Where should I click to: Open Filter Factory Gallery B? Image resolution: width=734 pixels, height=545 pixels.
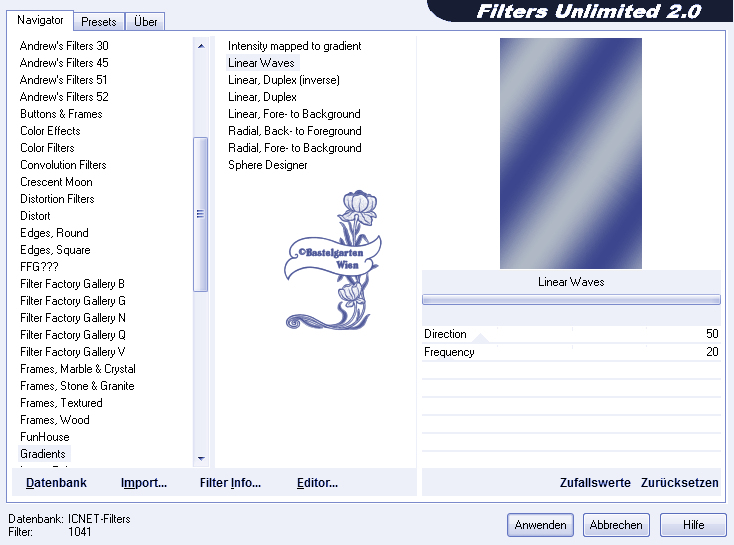[x=72, y=284]
